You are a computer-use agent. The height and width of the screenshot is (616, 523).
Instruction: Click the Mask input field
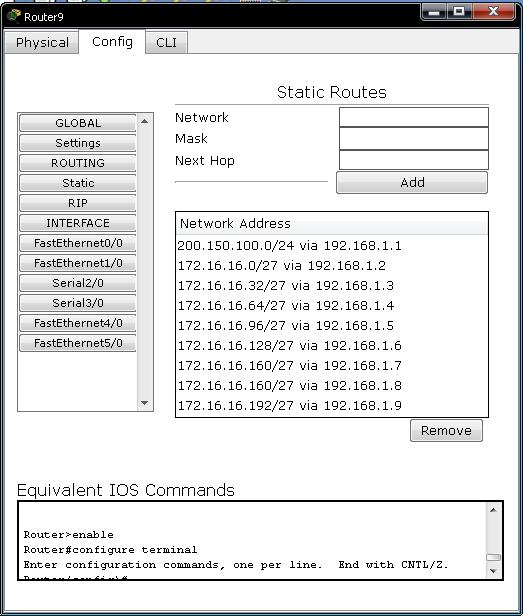(414, 139)
